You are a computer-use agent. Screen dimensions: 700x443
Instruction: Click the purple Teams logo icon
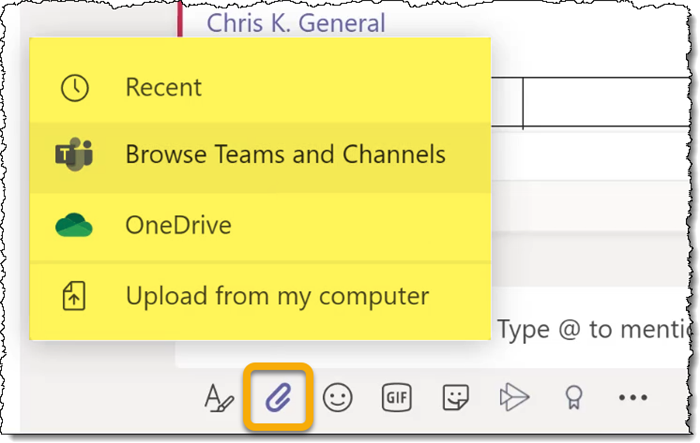tap(74, 155)
